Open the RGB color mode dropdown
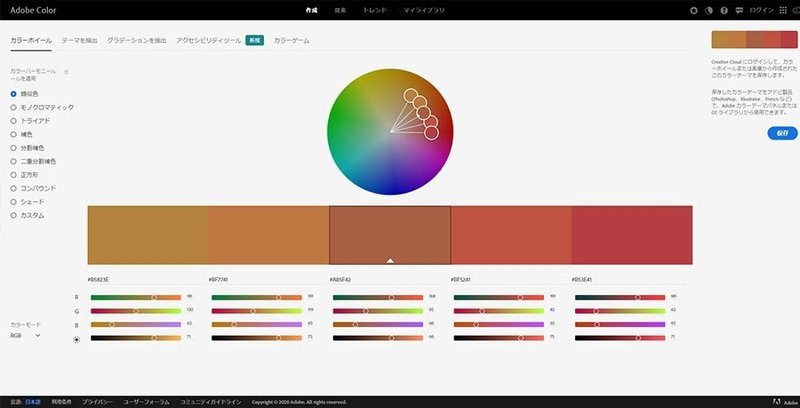Image resolution: width=800 pixels, height=408 pixels. [x=26, y=336]
